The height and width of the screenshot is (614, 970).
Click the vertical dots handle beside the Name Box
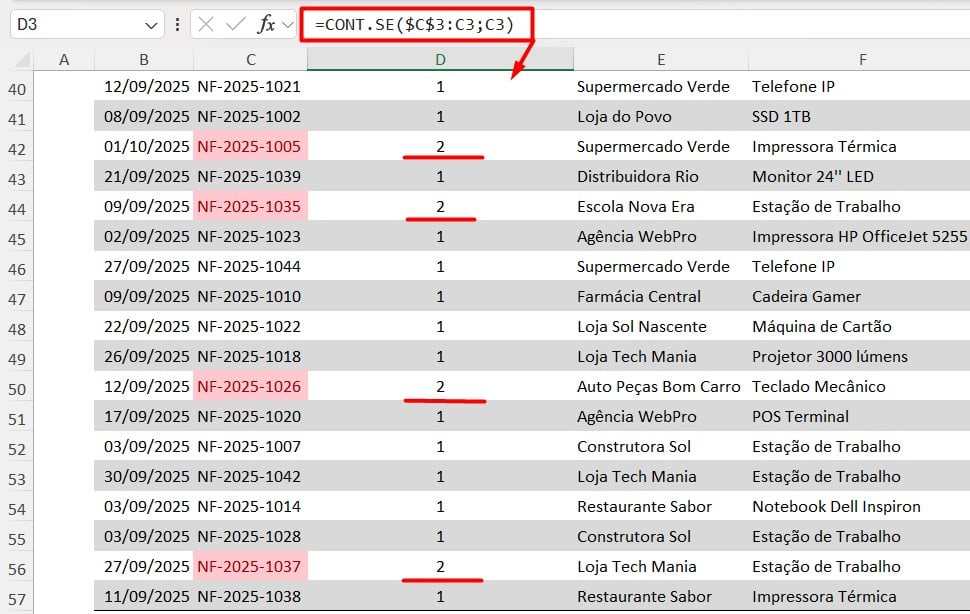pyautogui.click(x=178, y=25)
